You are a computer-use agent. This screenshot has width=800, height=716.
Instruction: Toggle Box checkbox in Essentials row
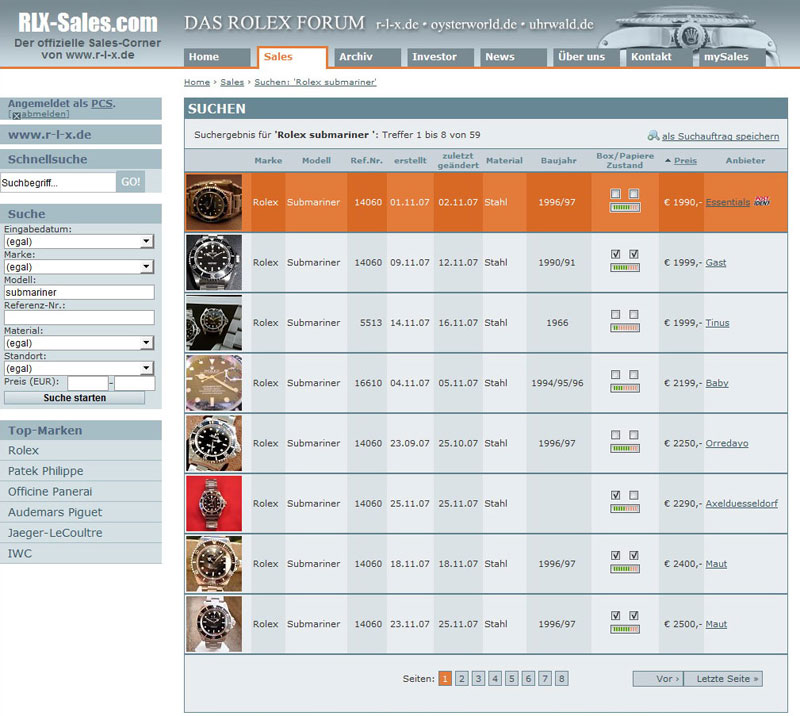point(616,194)
